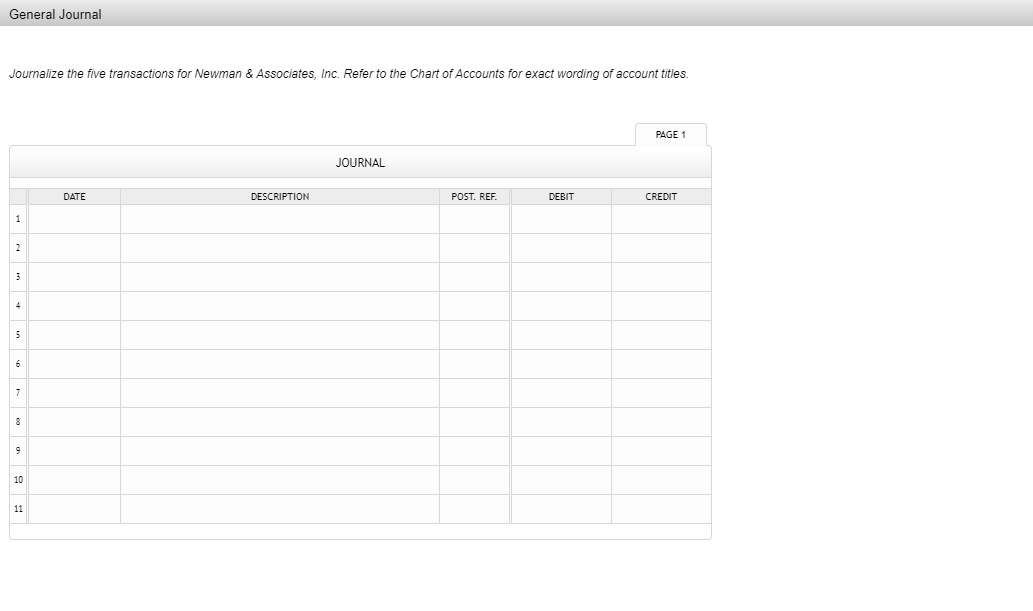Click the JOURNAL title heading
Screen dimensions: 1033x611
click(360, 163)
